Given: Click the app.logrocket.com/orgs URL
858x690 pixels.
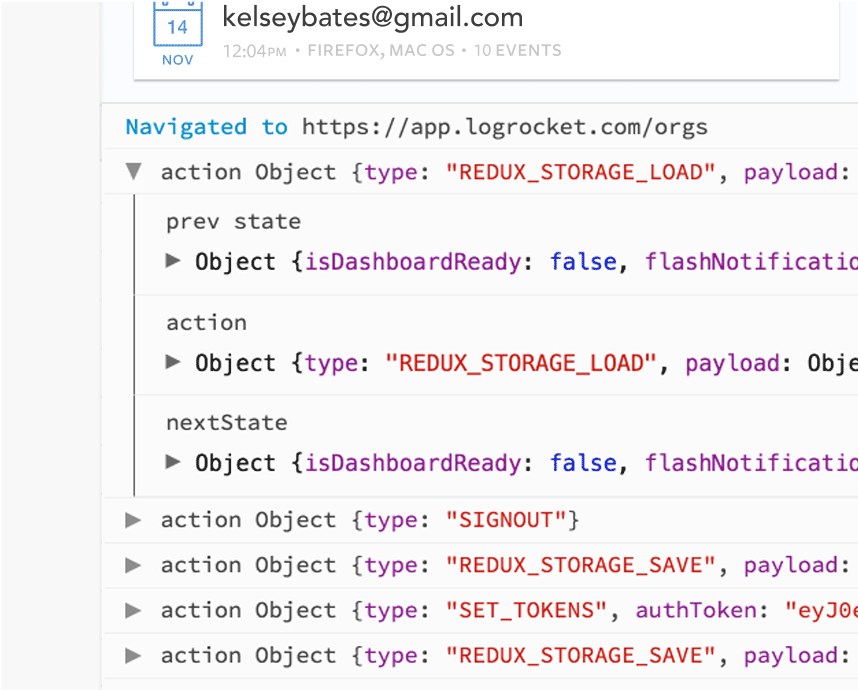Looking at the screenshot, I should tap(505, 127).
